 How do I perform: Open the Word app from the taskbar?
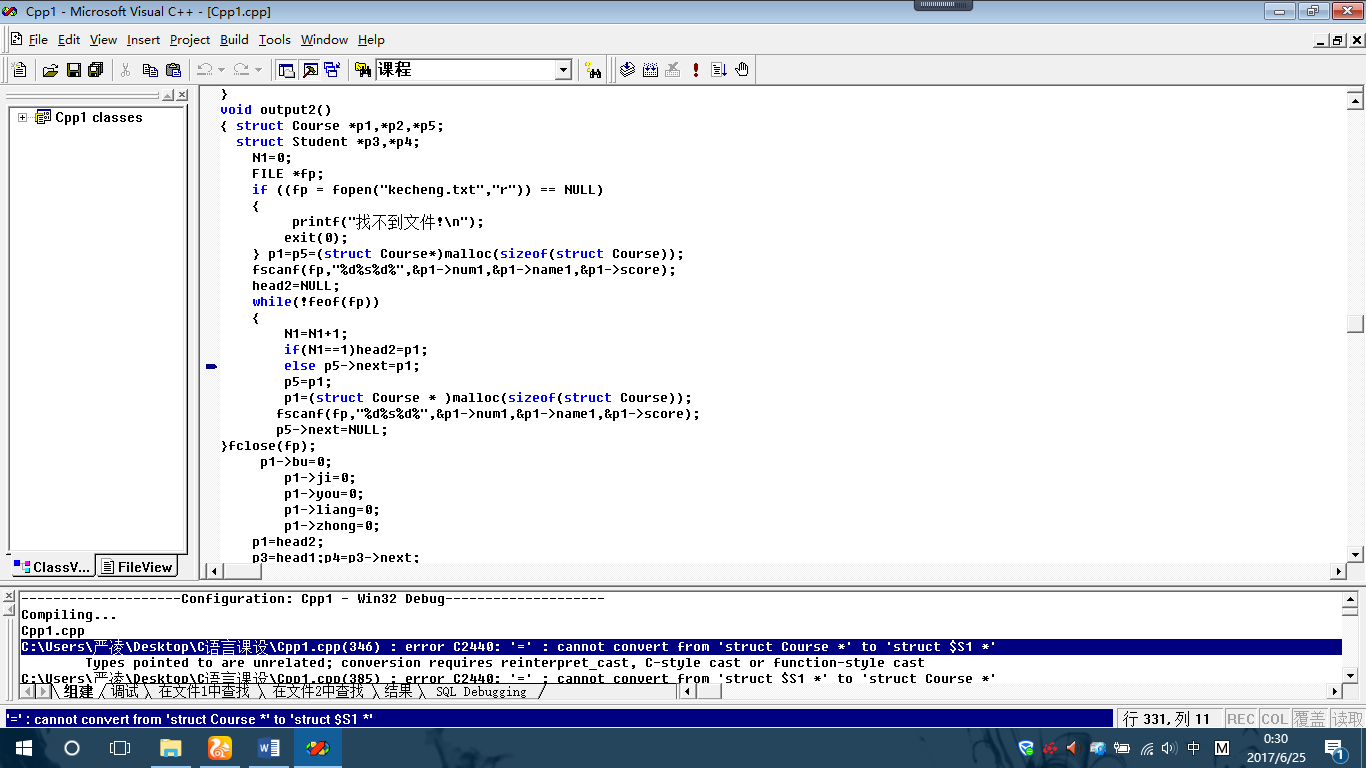269,748
